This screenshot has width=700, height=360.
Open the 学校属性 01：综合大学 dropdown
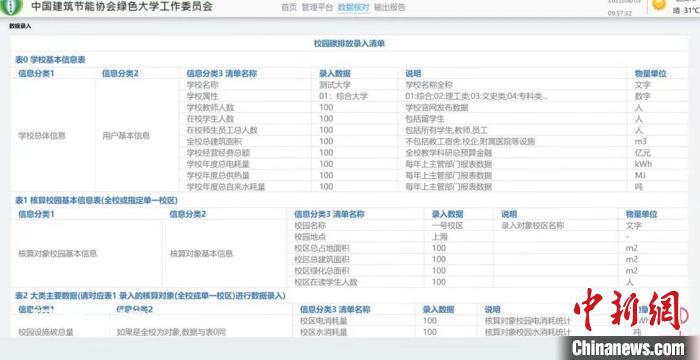[x=355, y=96]
